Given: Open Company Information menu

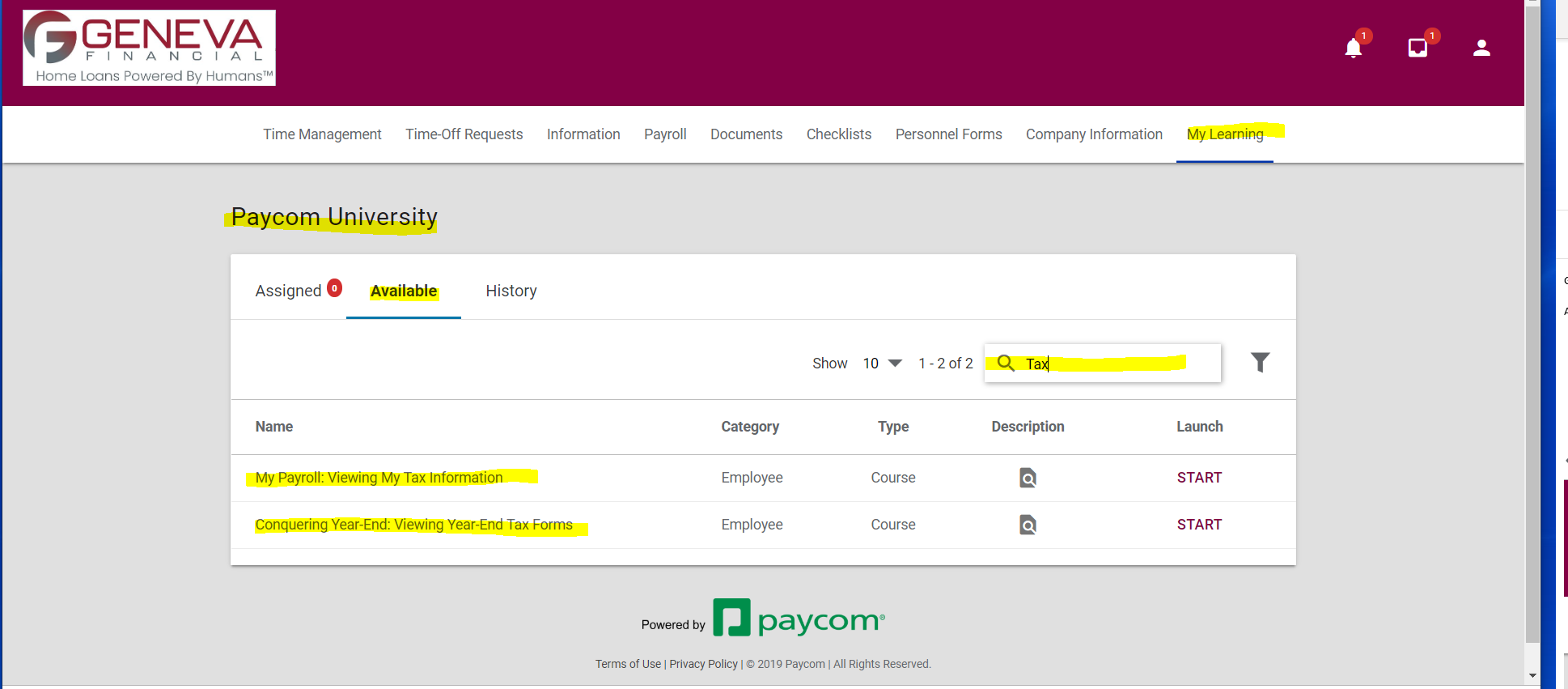Looking at the screenshot, I should [1094, 134].
